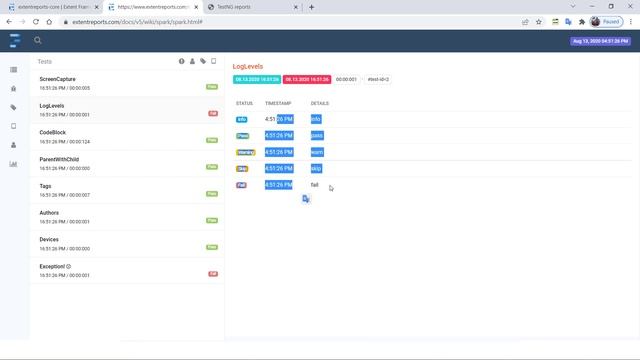
Task: Close the active extentreports tab
Action: [x=196, y=7]
